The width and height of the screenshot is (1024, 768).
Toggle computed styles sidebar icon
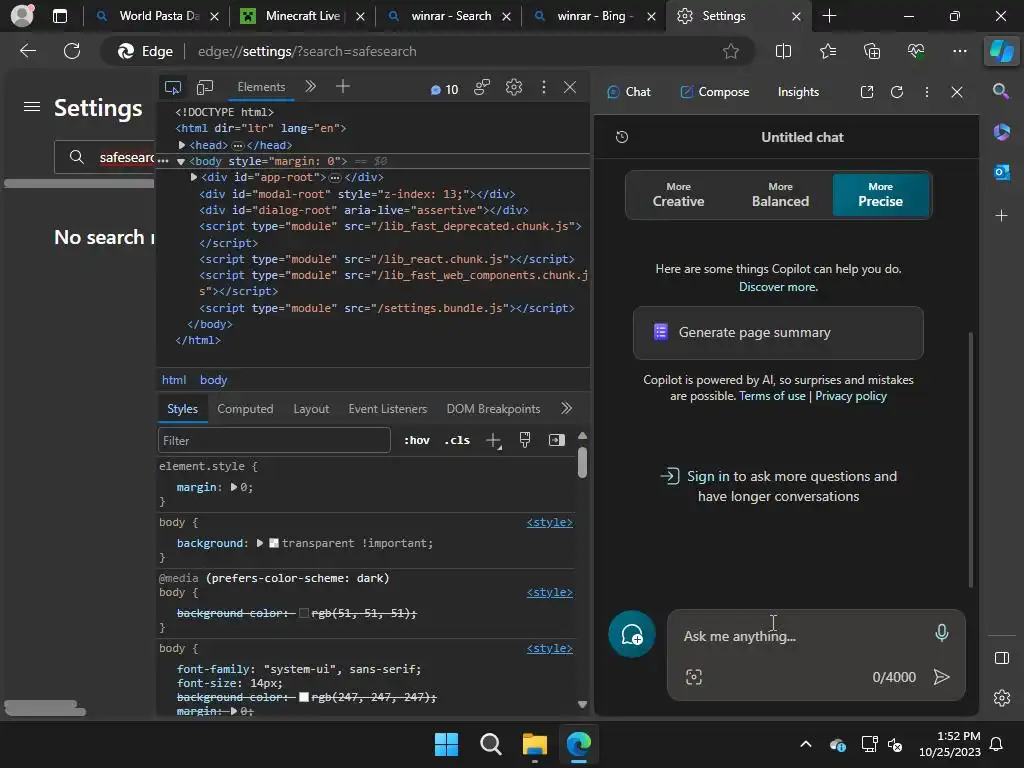[556, 440]
